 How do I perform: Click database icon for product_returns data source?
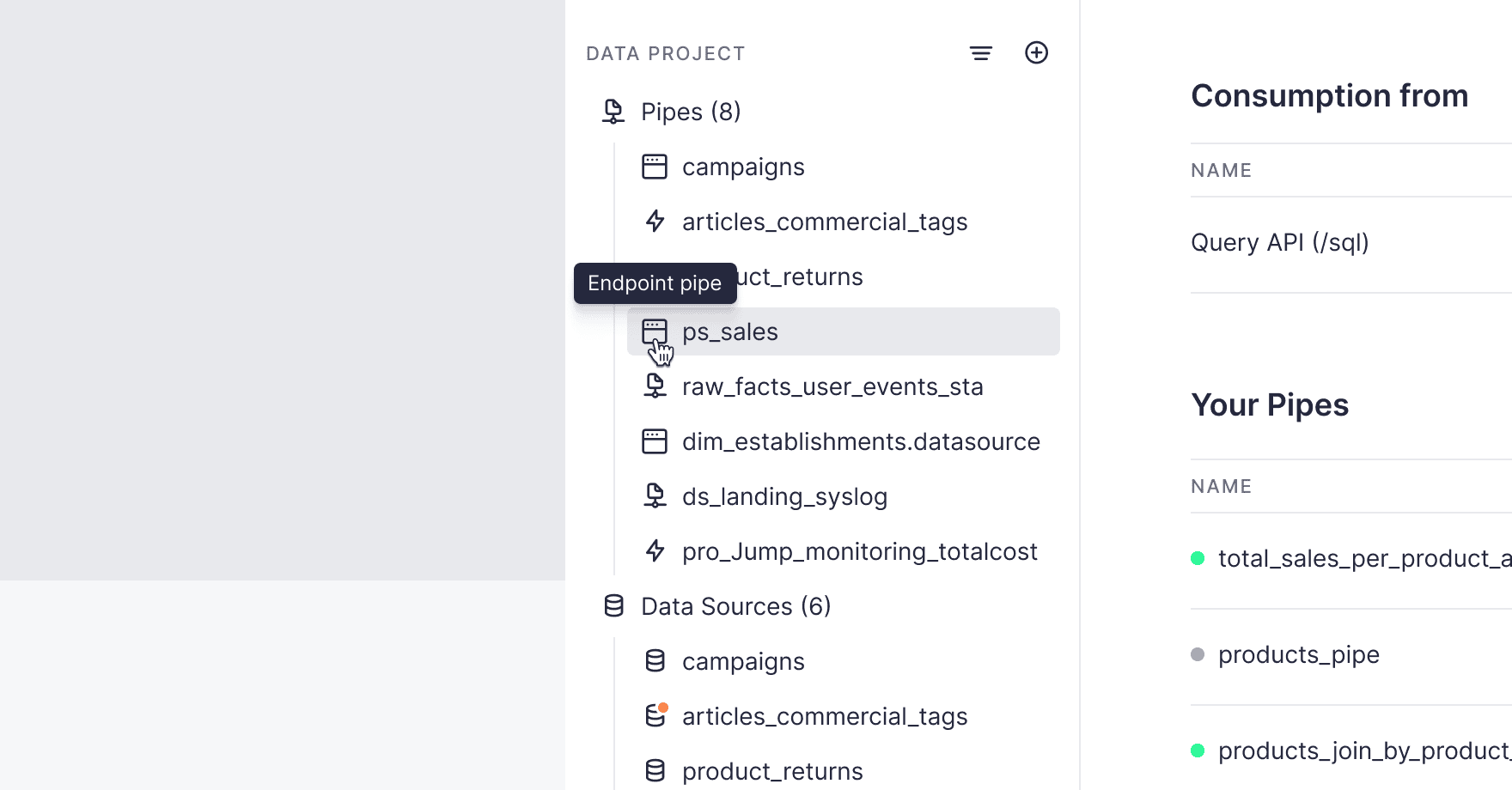pos(655,771)
